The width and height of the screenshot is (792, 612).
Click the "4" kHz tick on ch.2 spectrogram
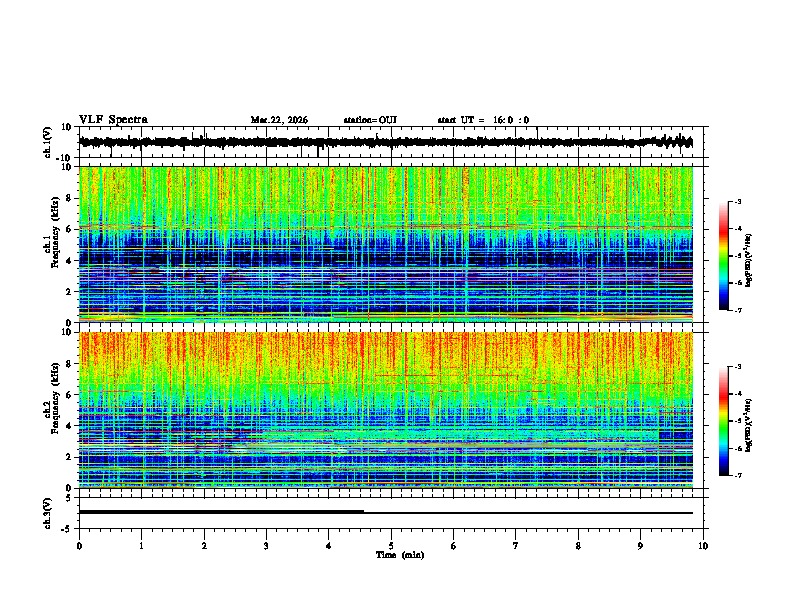pyautogui.click(x=69, y=426)
